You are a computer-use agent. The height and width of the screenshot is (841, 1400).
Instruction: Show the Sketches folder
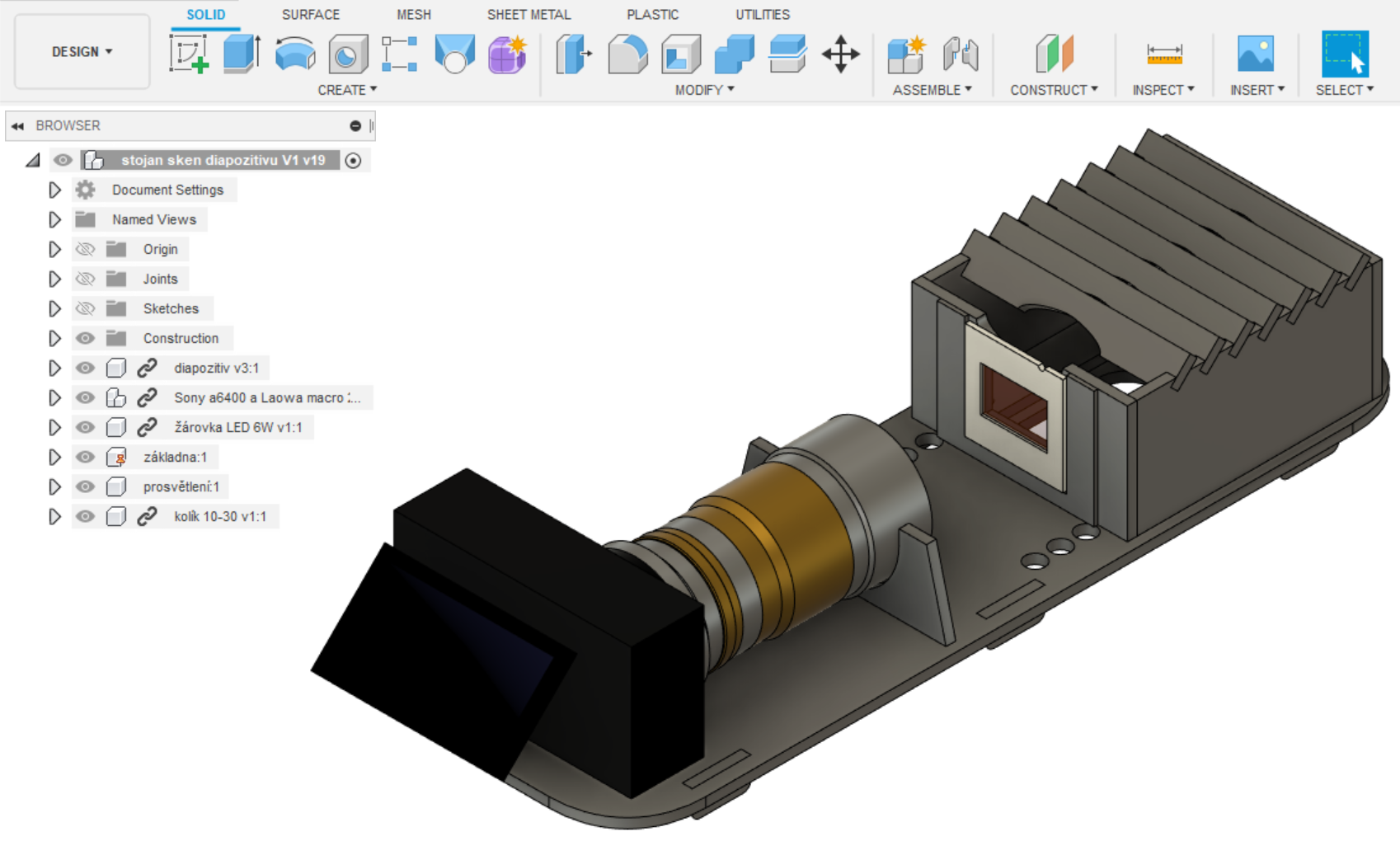[x=85, y=308]
